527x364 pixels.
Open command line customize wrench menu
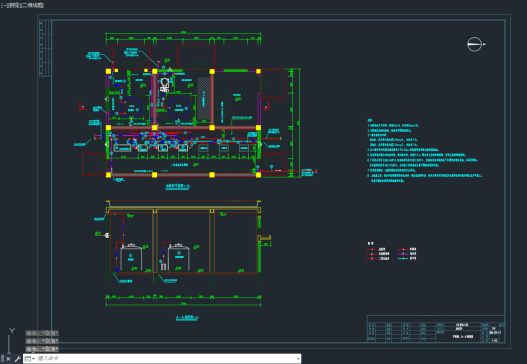17,359
